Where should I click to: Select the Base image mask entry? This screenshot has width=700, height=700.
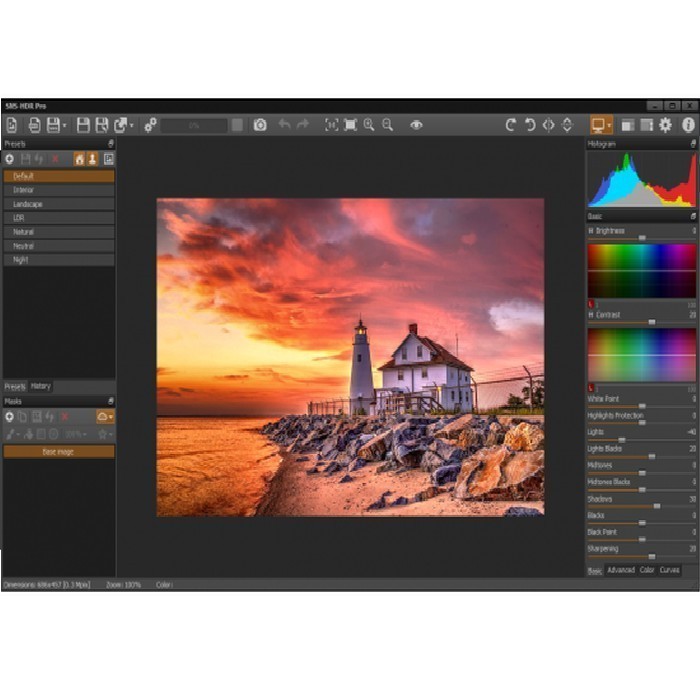59,452
